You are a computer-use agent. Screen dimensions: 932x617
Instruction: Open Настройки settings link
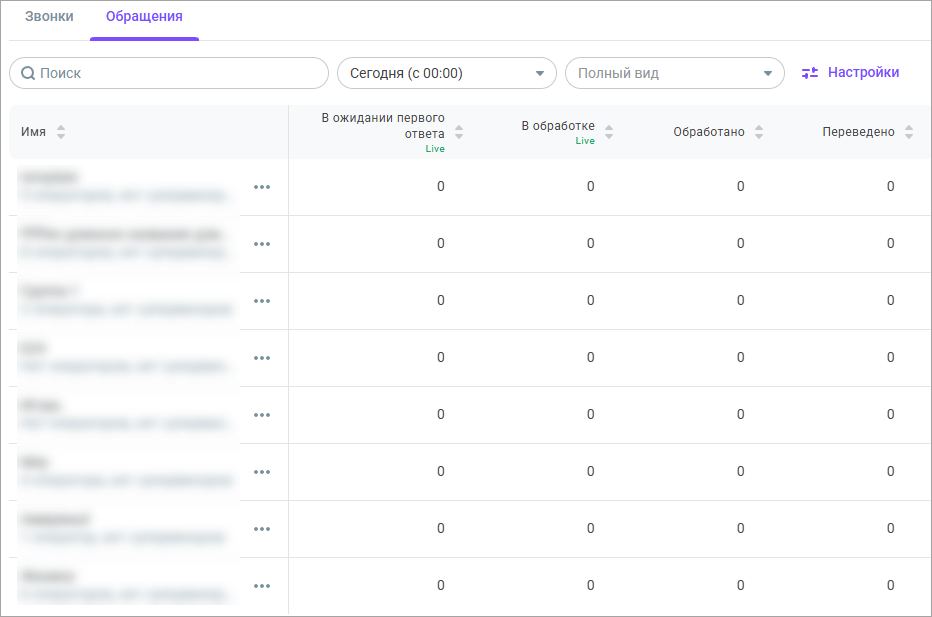pos(863,72)
